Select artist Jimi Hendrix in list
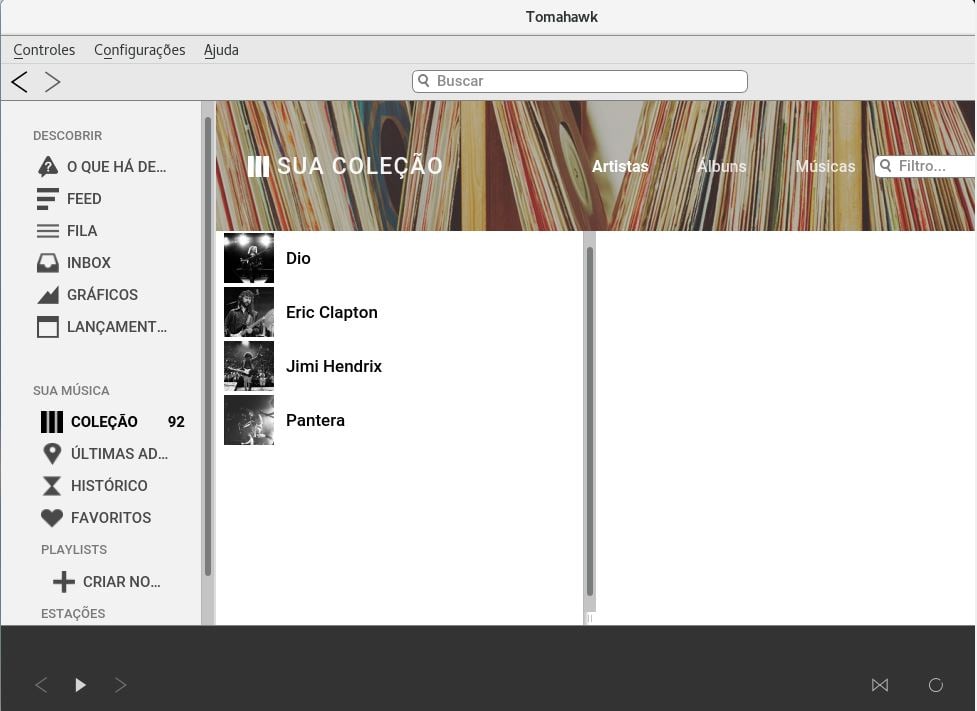Viewport: 977px width, 711px height. coord(333,367)
